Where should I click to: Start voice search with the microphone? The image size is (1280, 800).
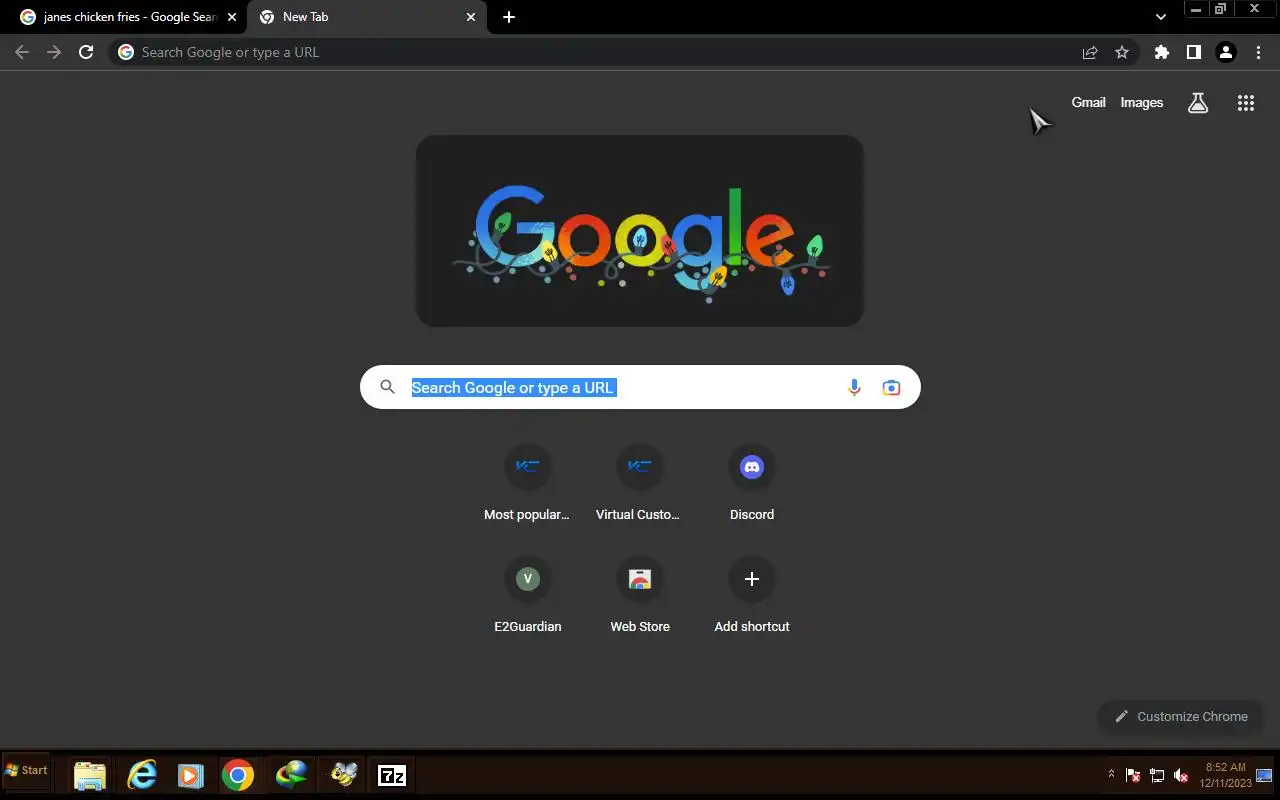click(x=854, y=387)
